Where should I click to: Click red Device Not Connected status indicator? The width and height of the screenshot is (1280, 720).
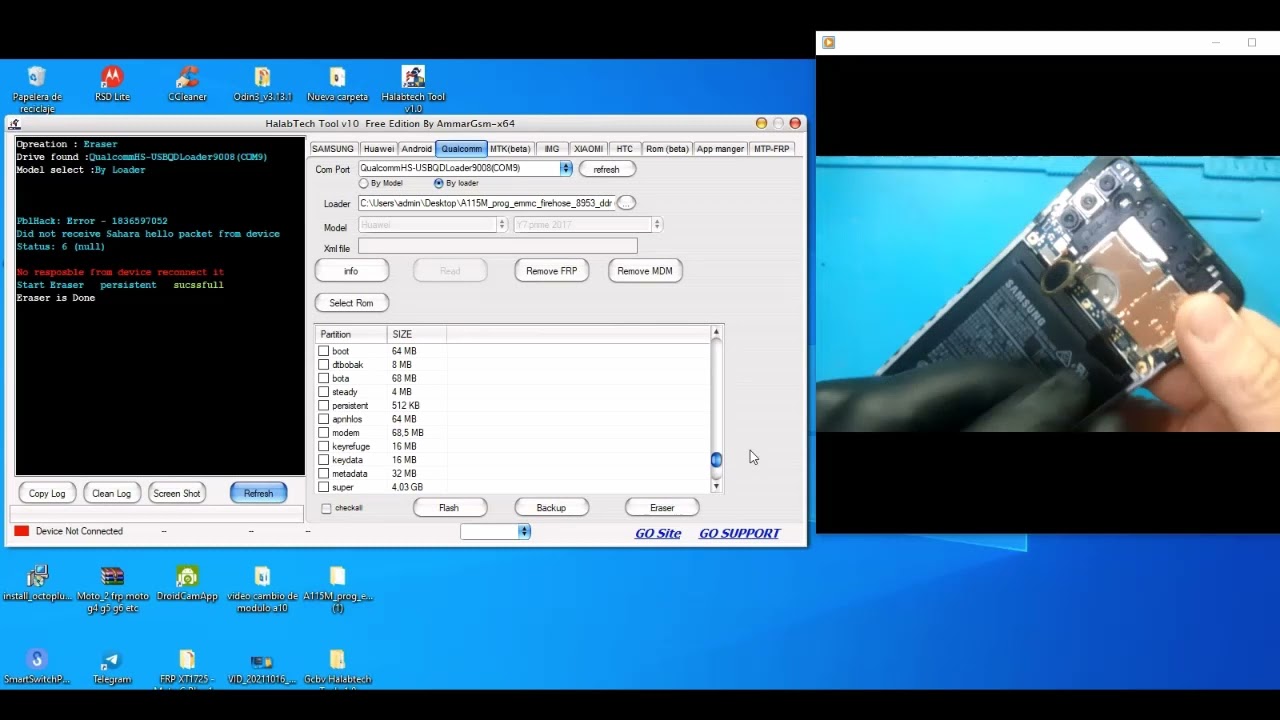[21, 531]
